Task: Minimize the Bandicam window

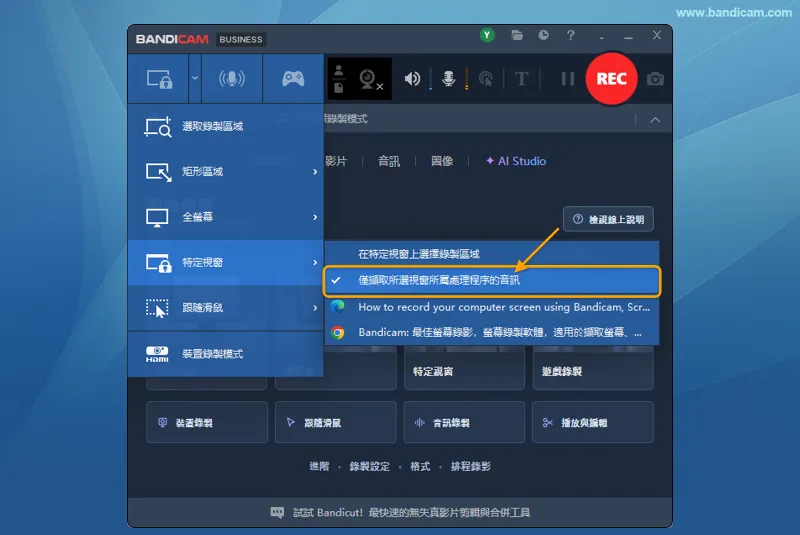Action: pyautogui.click(x=629, y=36)
